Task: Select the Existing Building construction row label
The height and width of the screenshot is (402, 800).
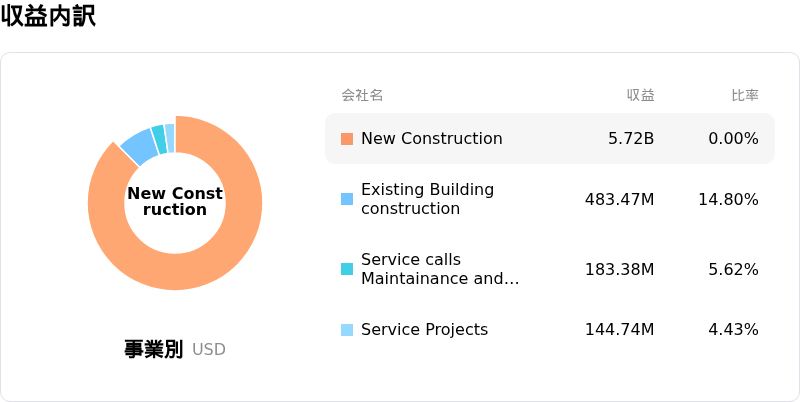Action: coord(428,199)
